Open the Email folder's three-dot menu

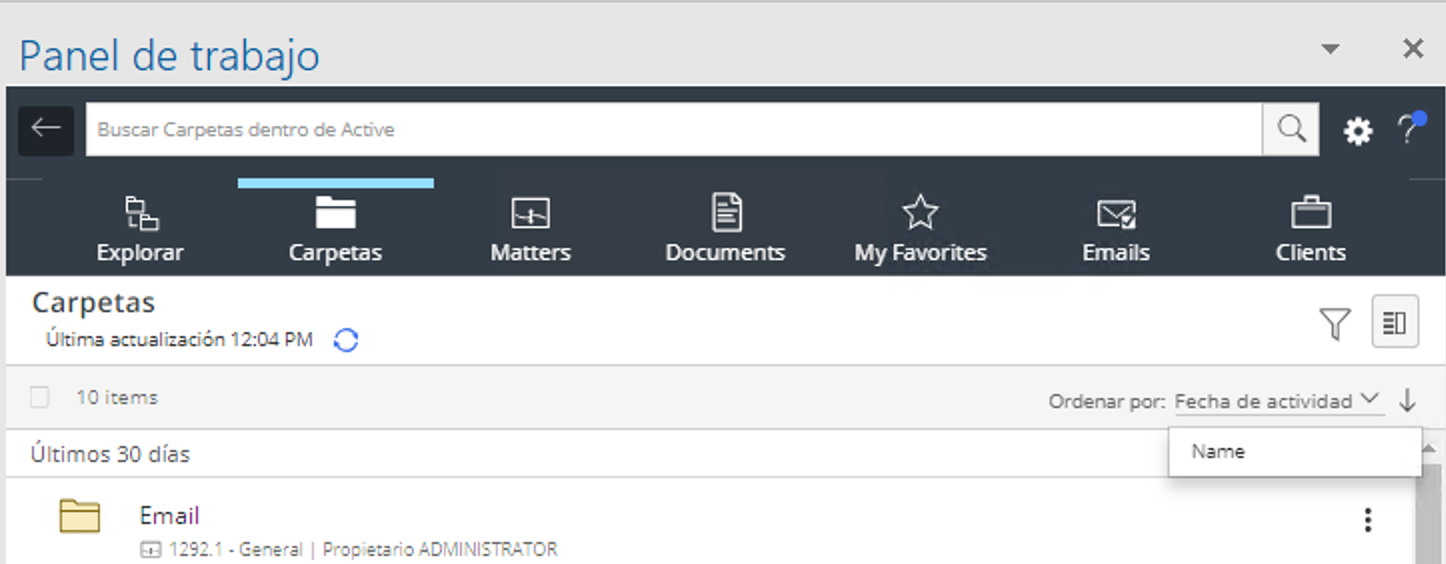pos(1367,520)
